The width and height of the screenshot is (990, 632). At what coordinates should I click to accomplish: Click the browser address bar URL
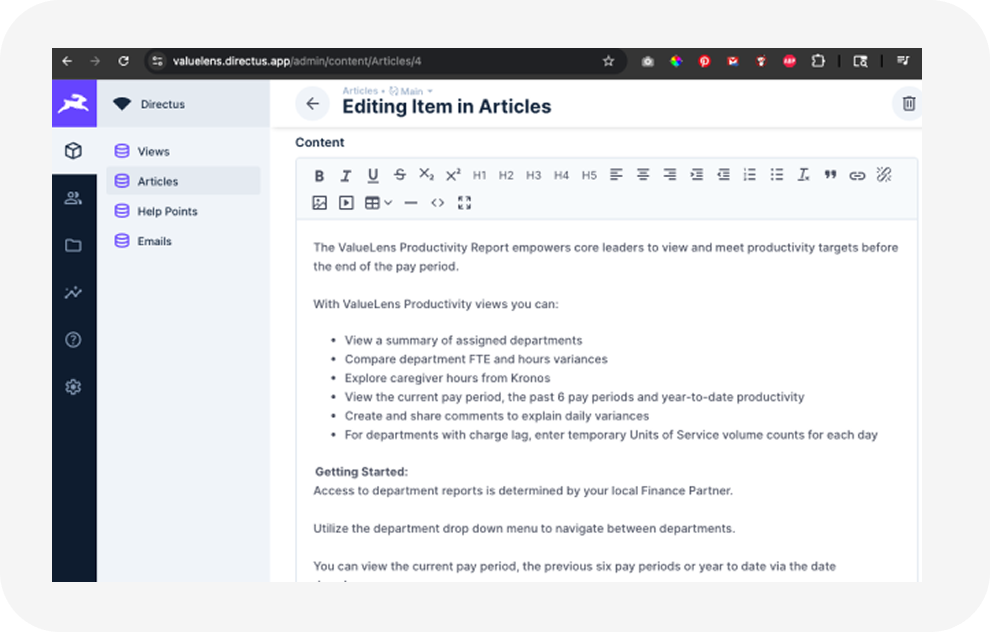297,61
